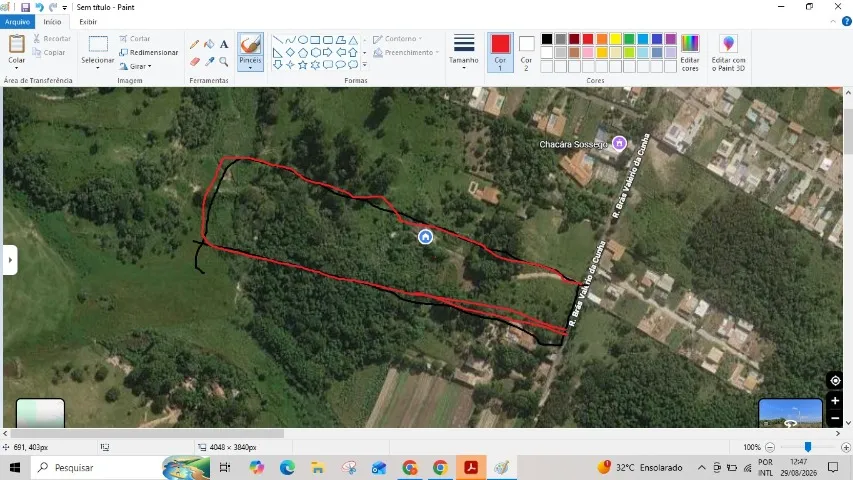The height and width of the screenshot is (480, 853).
Task: Expand the Tamanho size dropdown
Action: [463, 52]
